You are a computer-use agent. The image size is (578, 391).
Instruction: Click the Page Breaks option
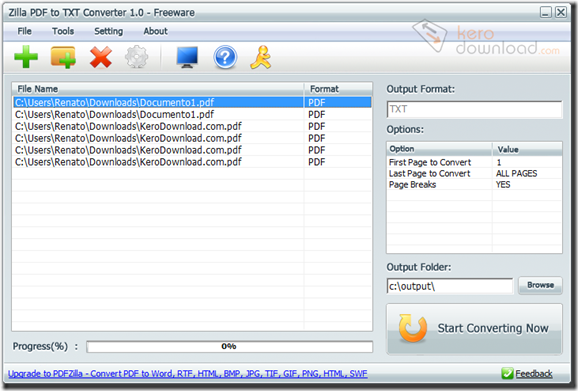412,185
